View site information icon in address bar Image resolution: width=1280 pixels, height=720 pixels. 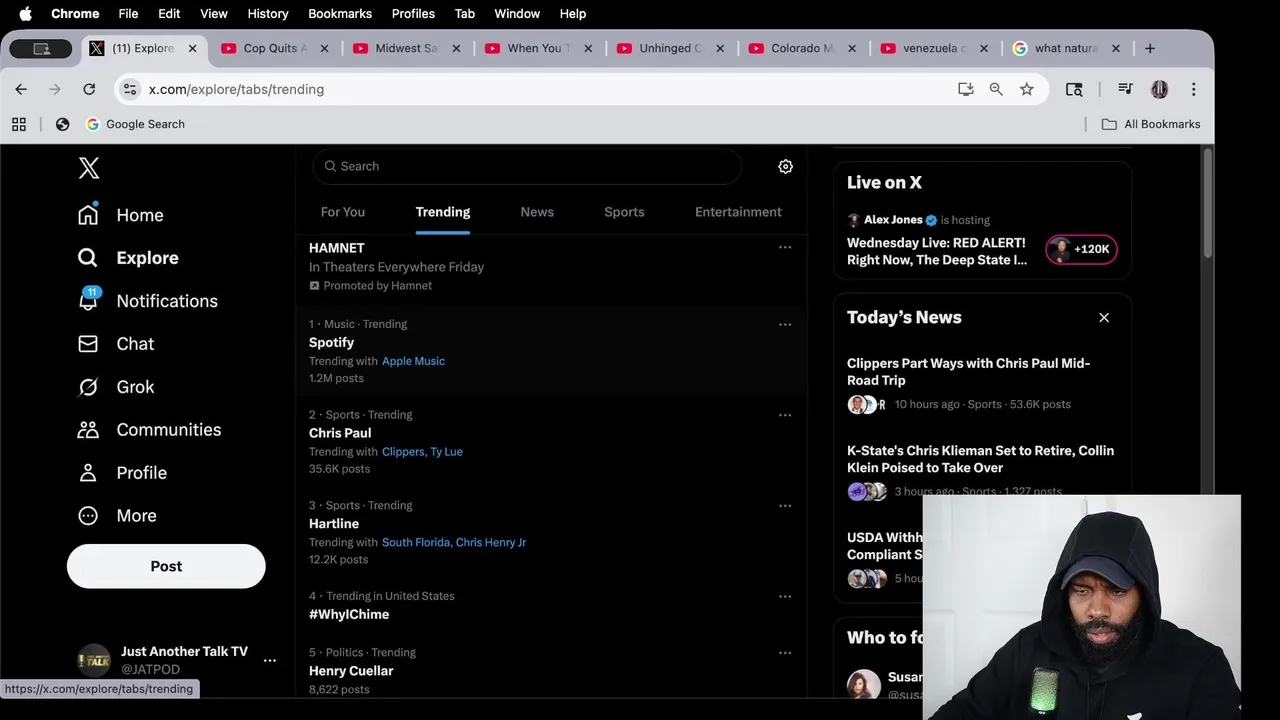tap(130, 89)
